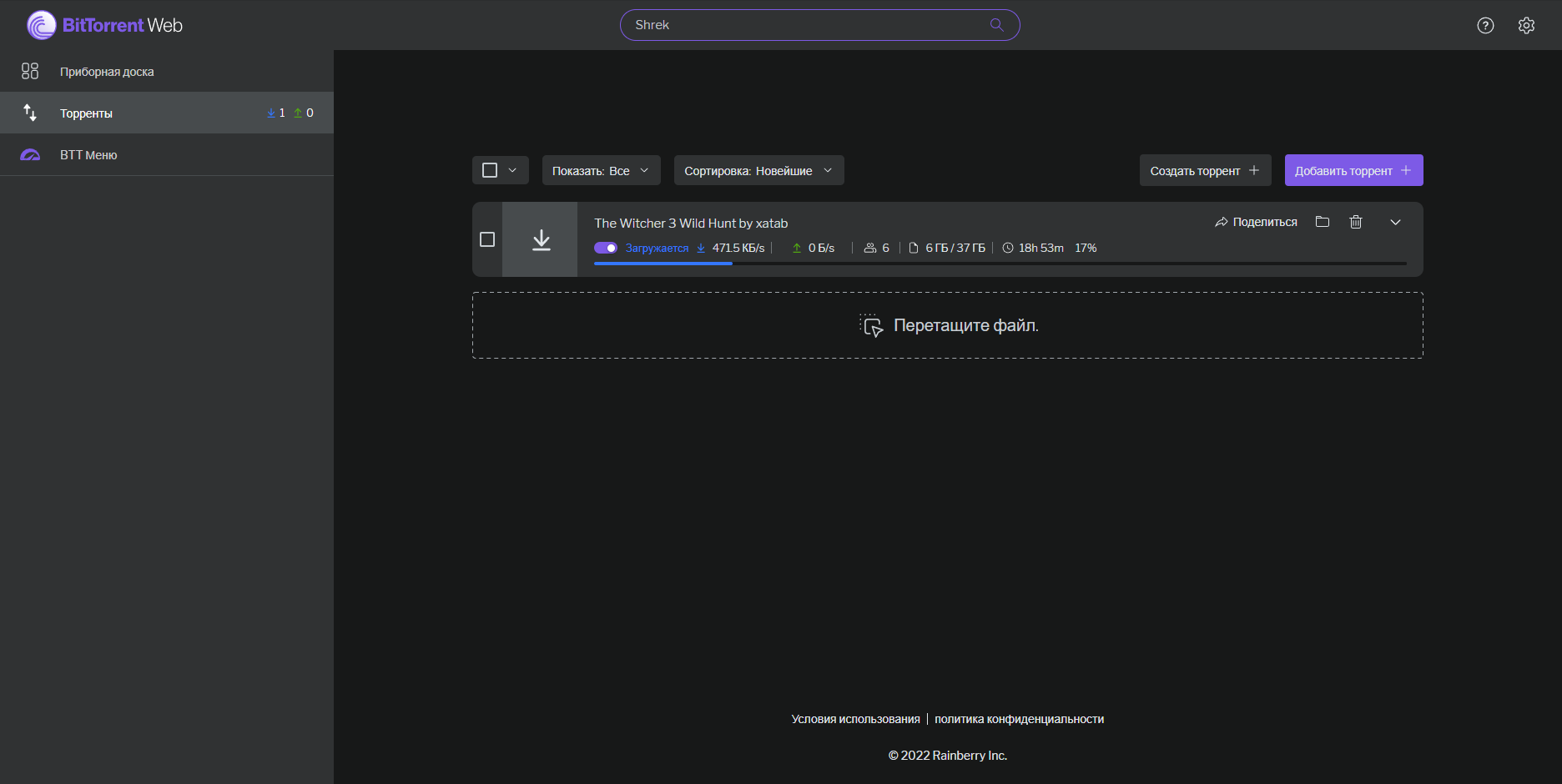Click the 6 ГБ / 37 ГБ size text
Screen dimensions: 1562x784
(955, 248)
